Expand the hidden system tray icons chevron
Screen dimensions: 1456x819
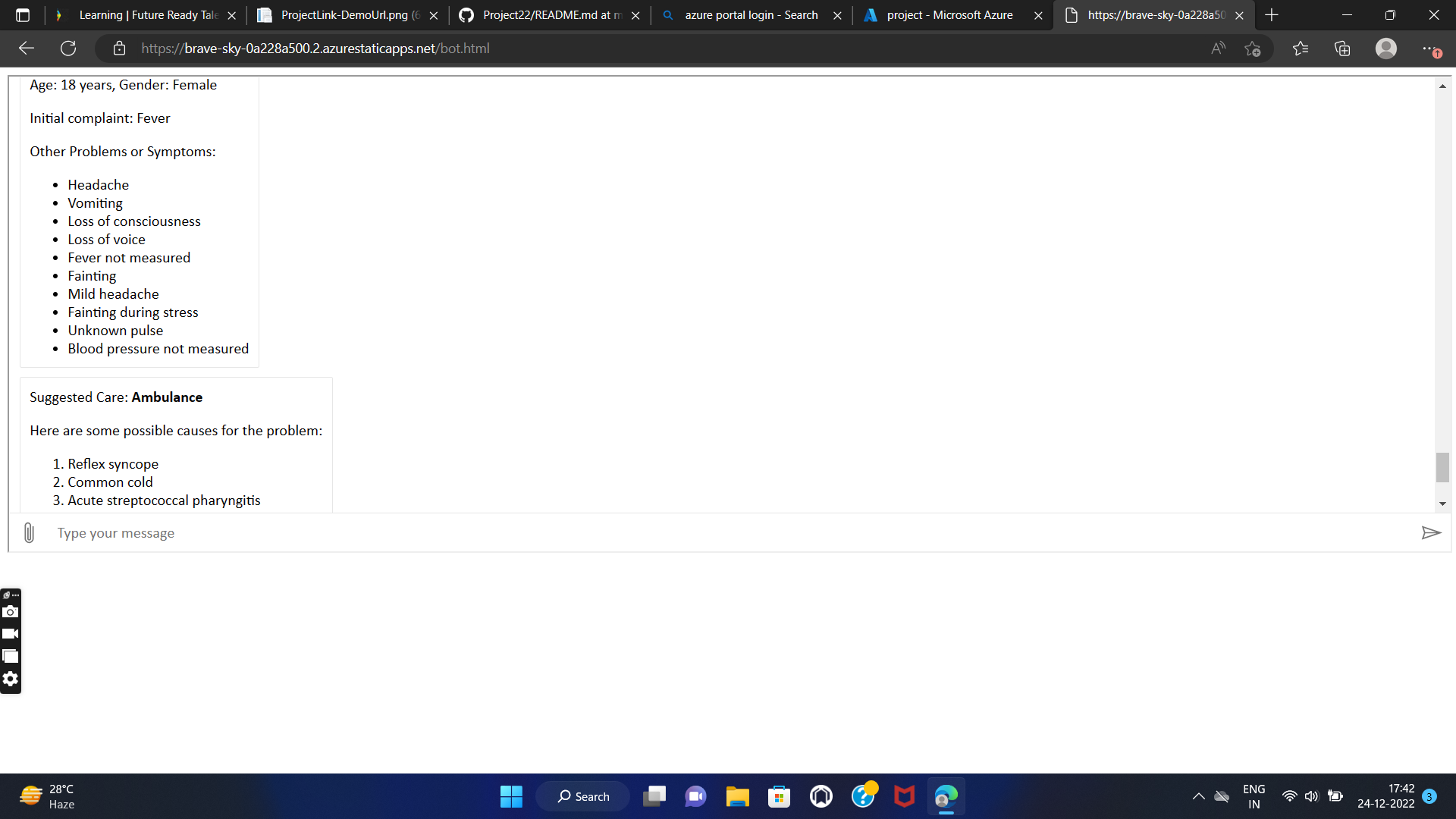[x=1198, y=796]
